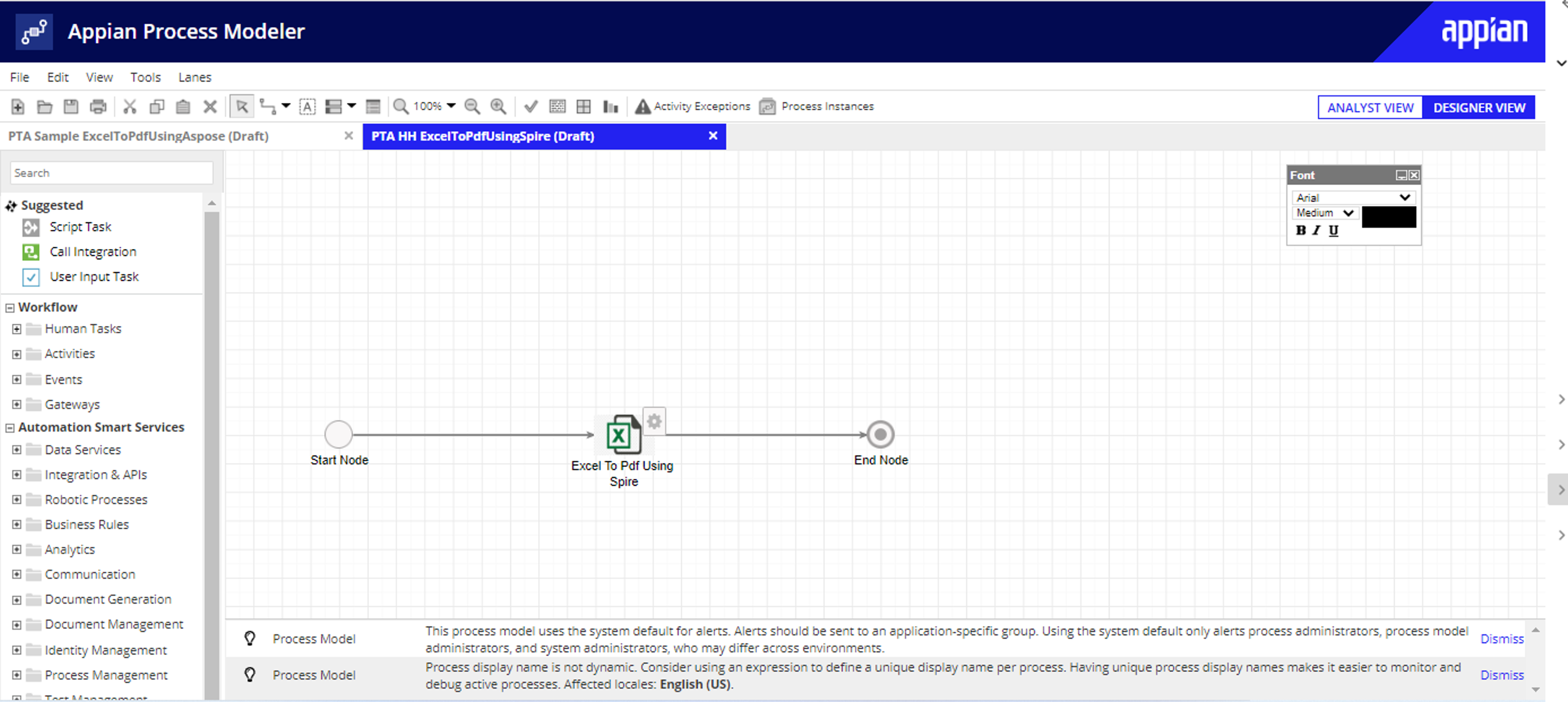Expand the Human Tasks folder

[16, 329]
